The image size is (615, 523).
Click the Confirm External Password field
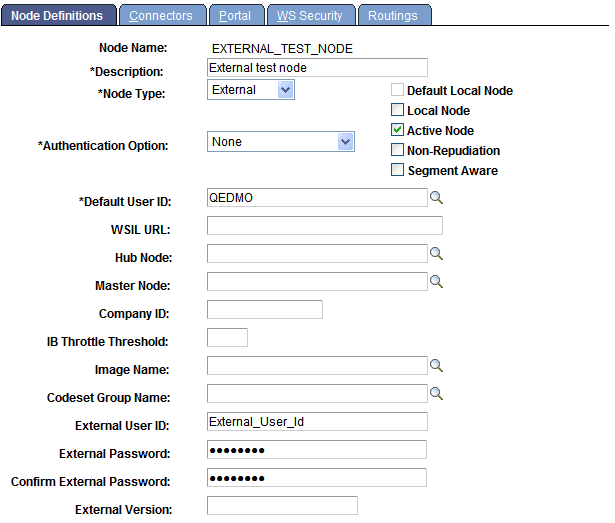click(317, 477)
